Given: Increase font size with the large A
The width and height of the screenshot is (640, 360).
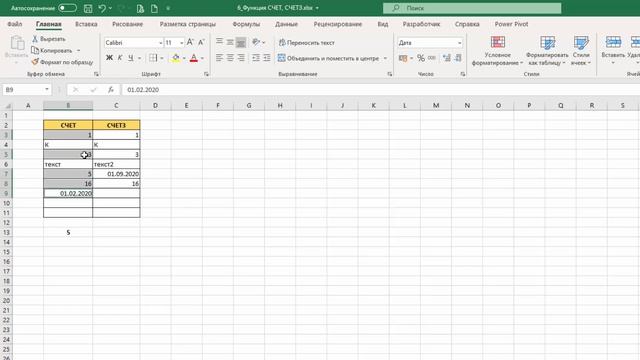Looking at the screenshot, I should pyautogui.click(x=190, y=42).
